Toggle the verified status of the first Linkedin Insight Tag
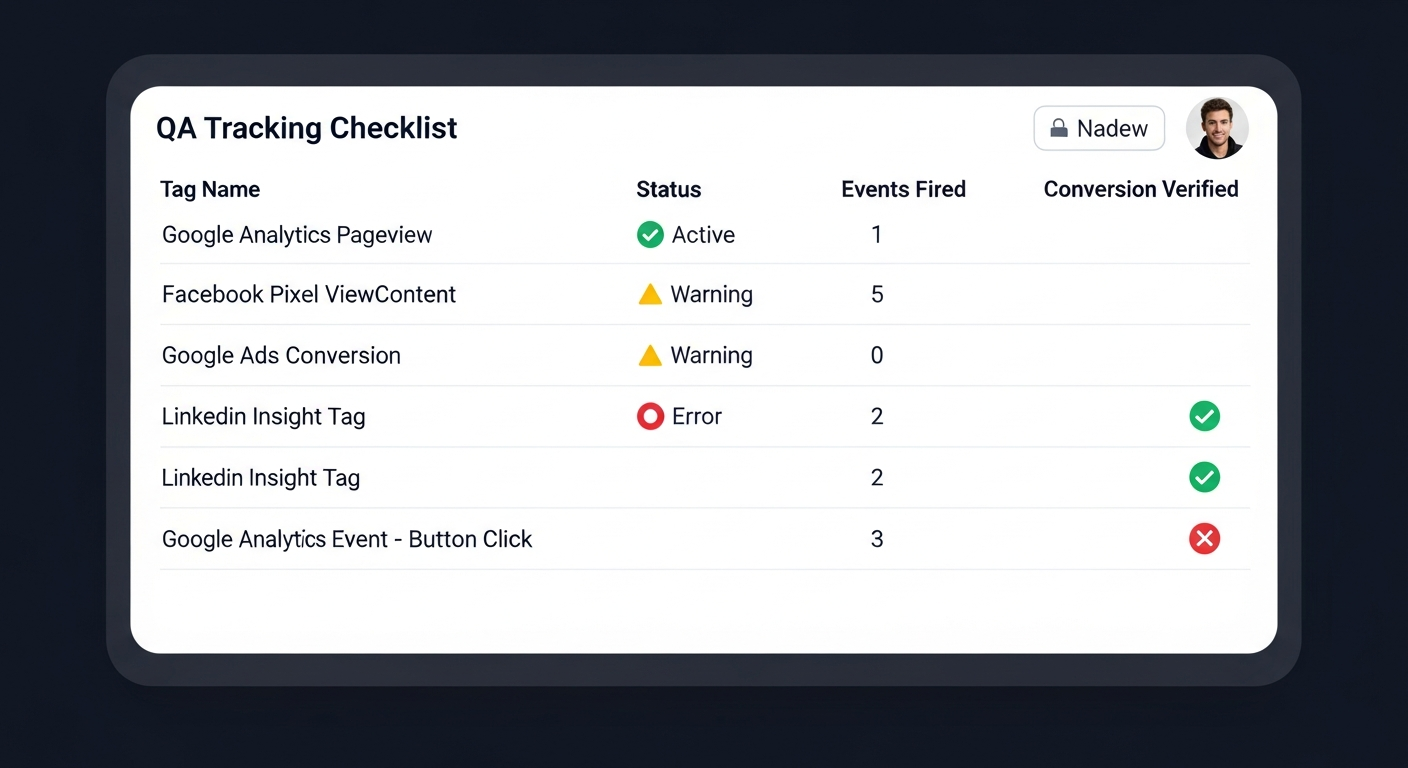This screenshot has width=1408, height=768. click(x=1204, y=416)
